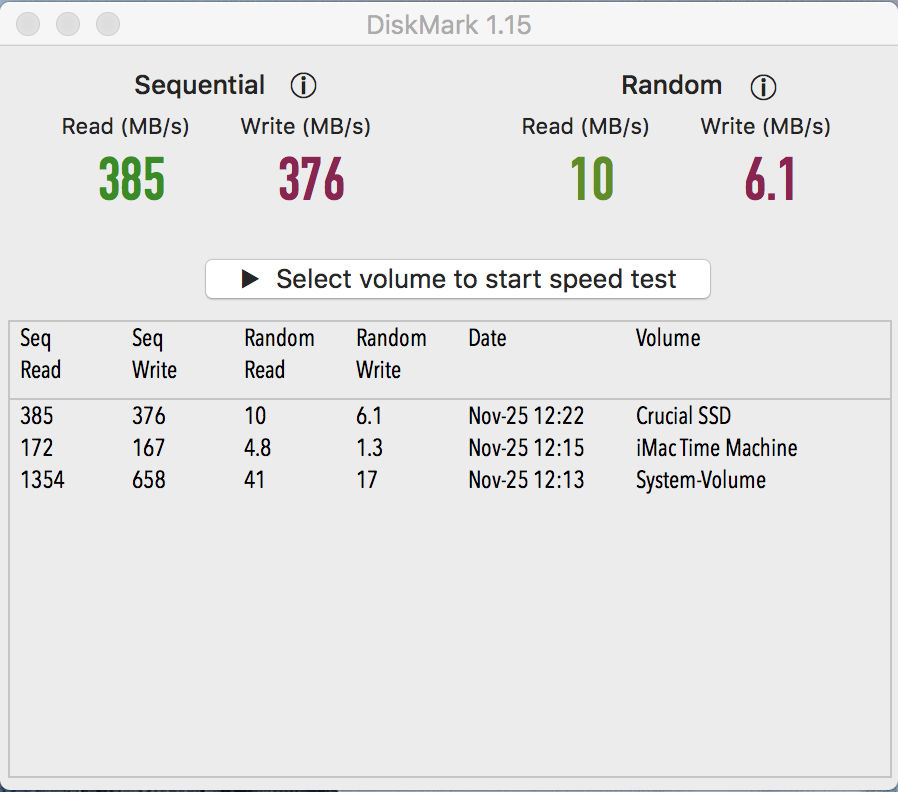Screen dimensions: 898x792
Task: Click the Random heading
Action: pyautogui.click(x=671, y=85)
